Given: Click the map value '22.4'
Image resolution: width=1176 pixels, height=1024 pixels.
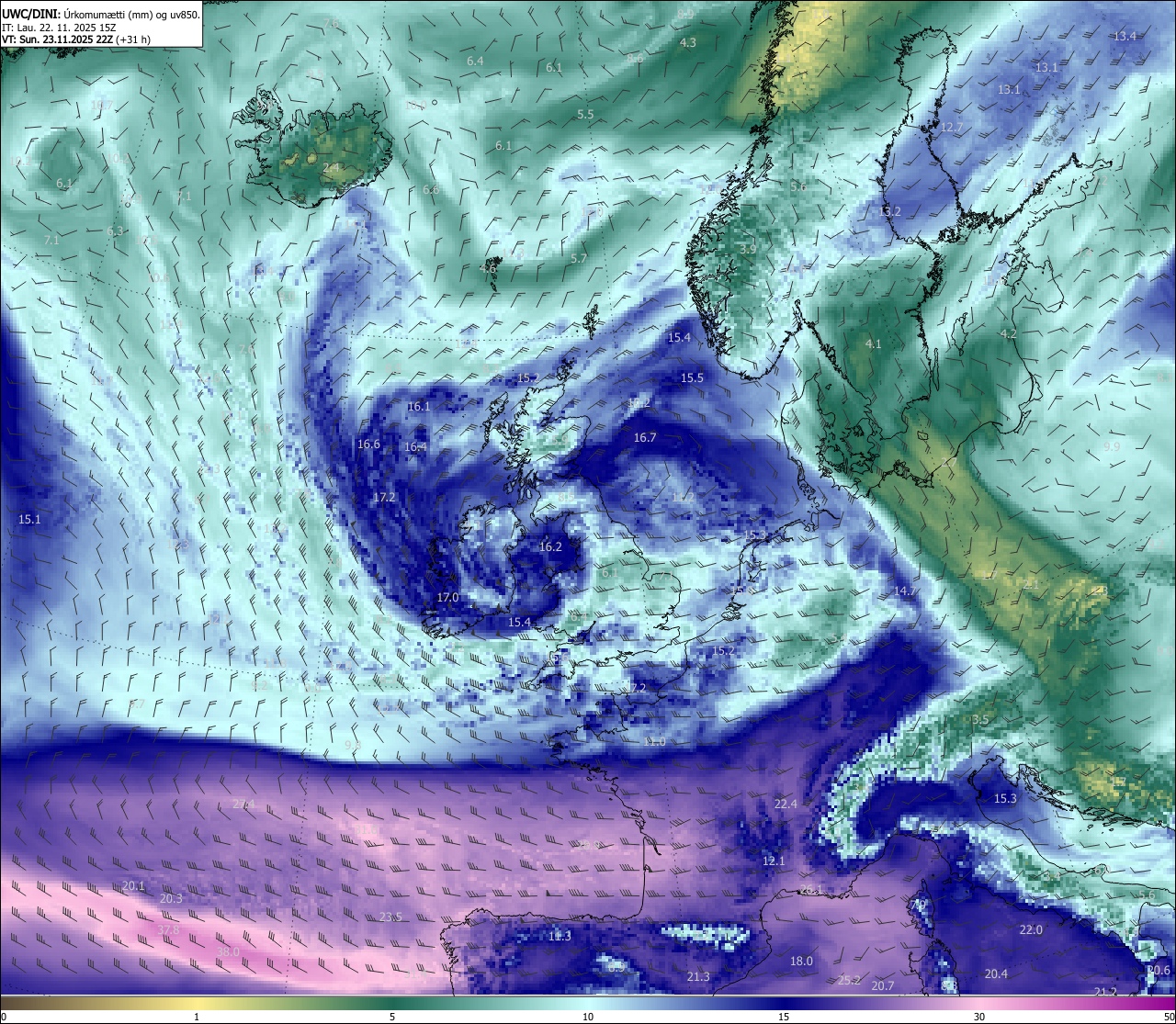Looking at the screenshot, I should point(786,804).
